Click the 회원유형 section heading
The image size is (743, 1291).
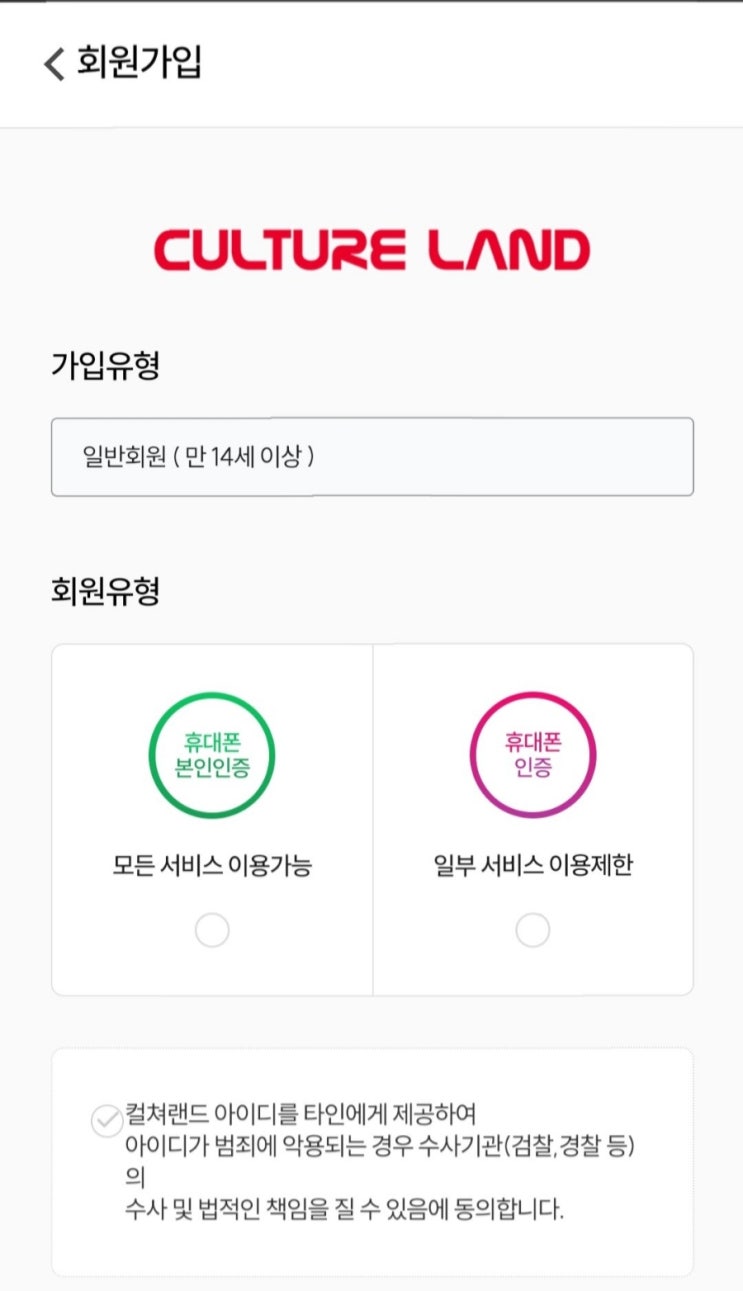105,592
